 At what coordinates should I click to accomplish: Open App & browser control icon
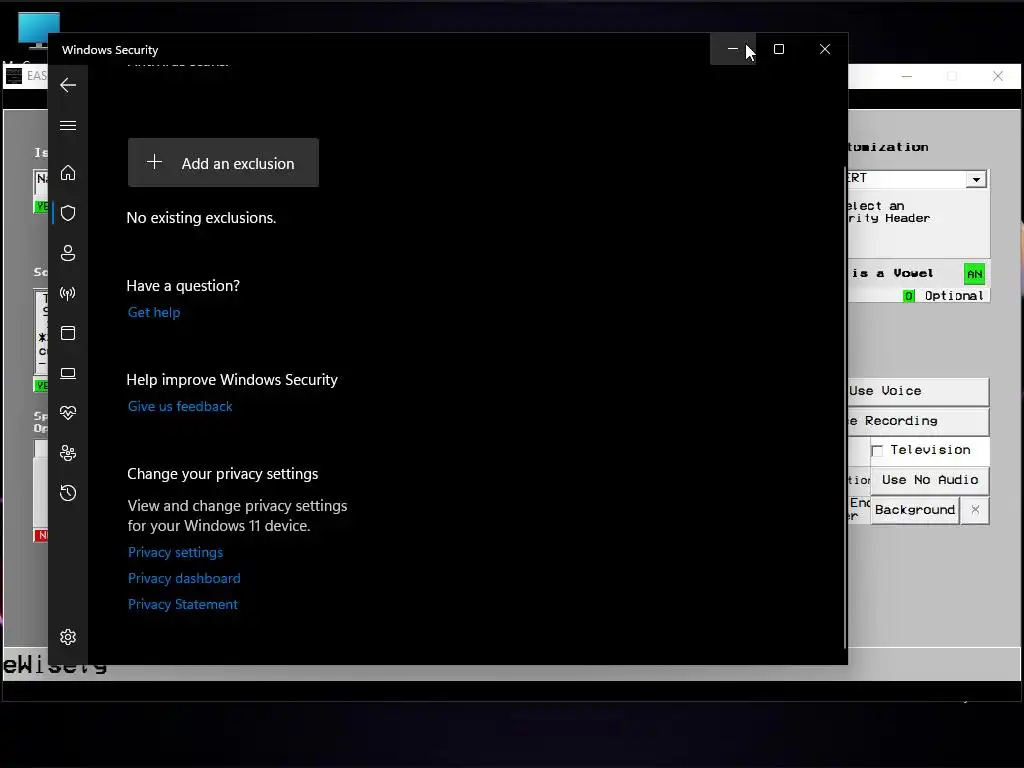[x=68, y=333]
